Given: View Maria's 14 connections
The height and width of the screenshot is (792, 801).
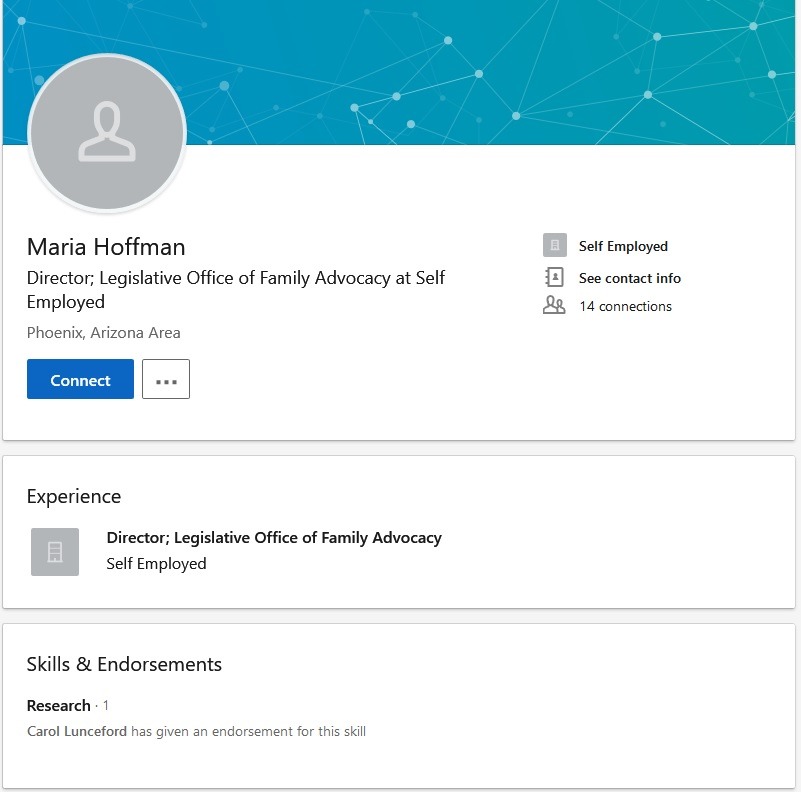Looking at the screenshot, I should point(627,306).
